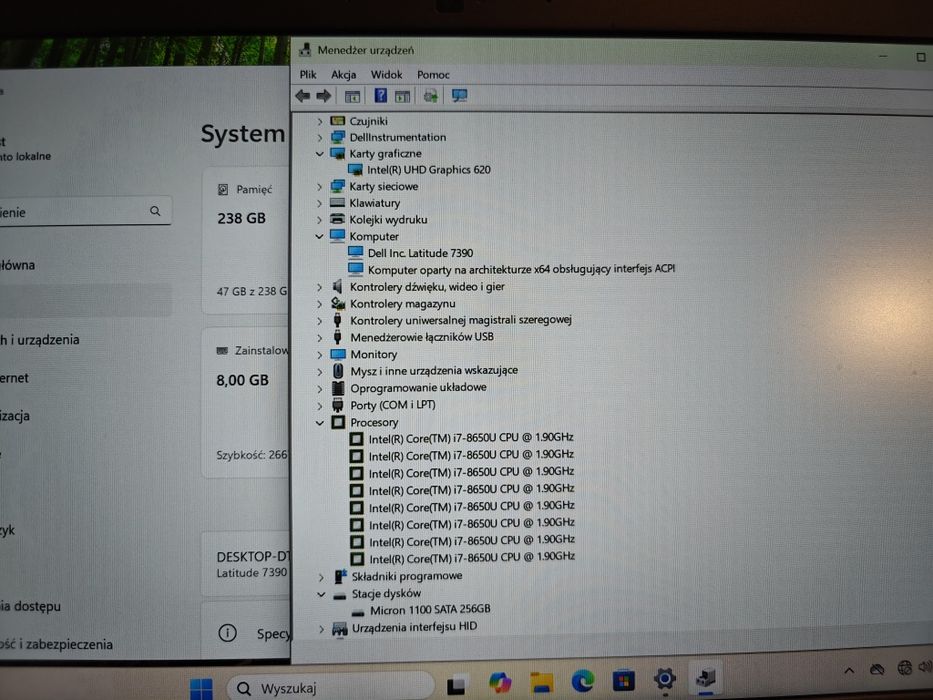The image size is (933, 700).
Task: Expand the DellInstrumentation node
Action: pos(320,138)
